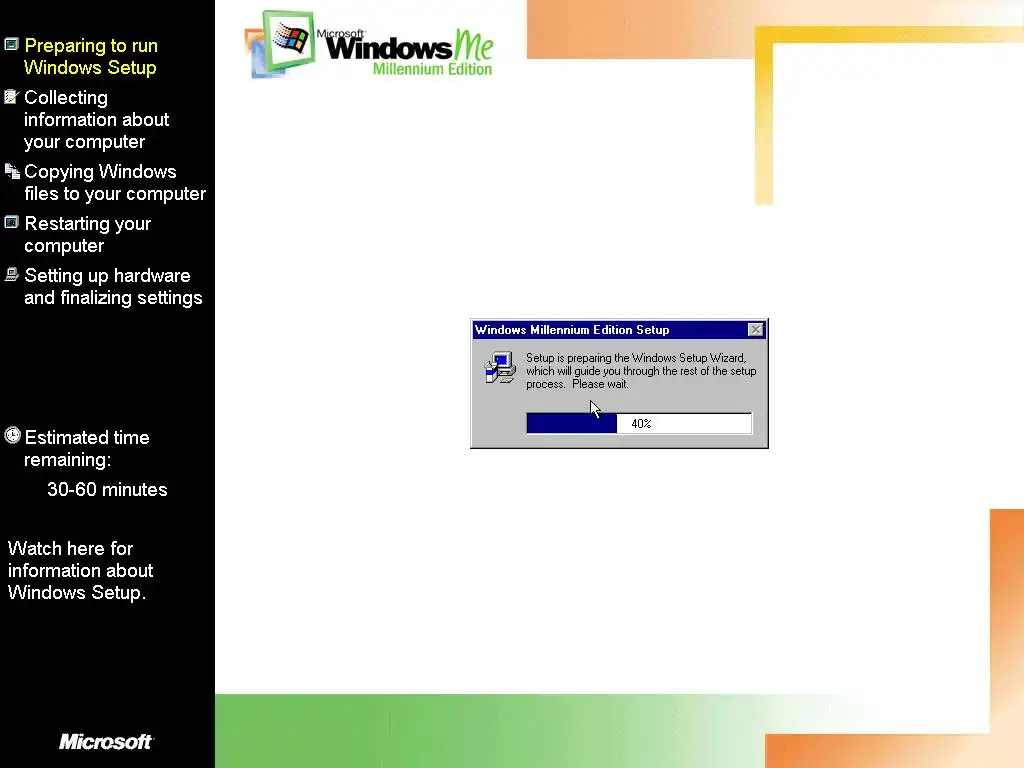Click the 'Collecting information about your computer' text
Viewport: 1024px width, 768px height.
point(97,120)
